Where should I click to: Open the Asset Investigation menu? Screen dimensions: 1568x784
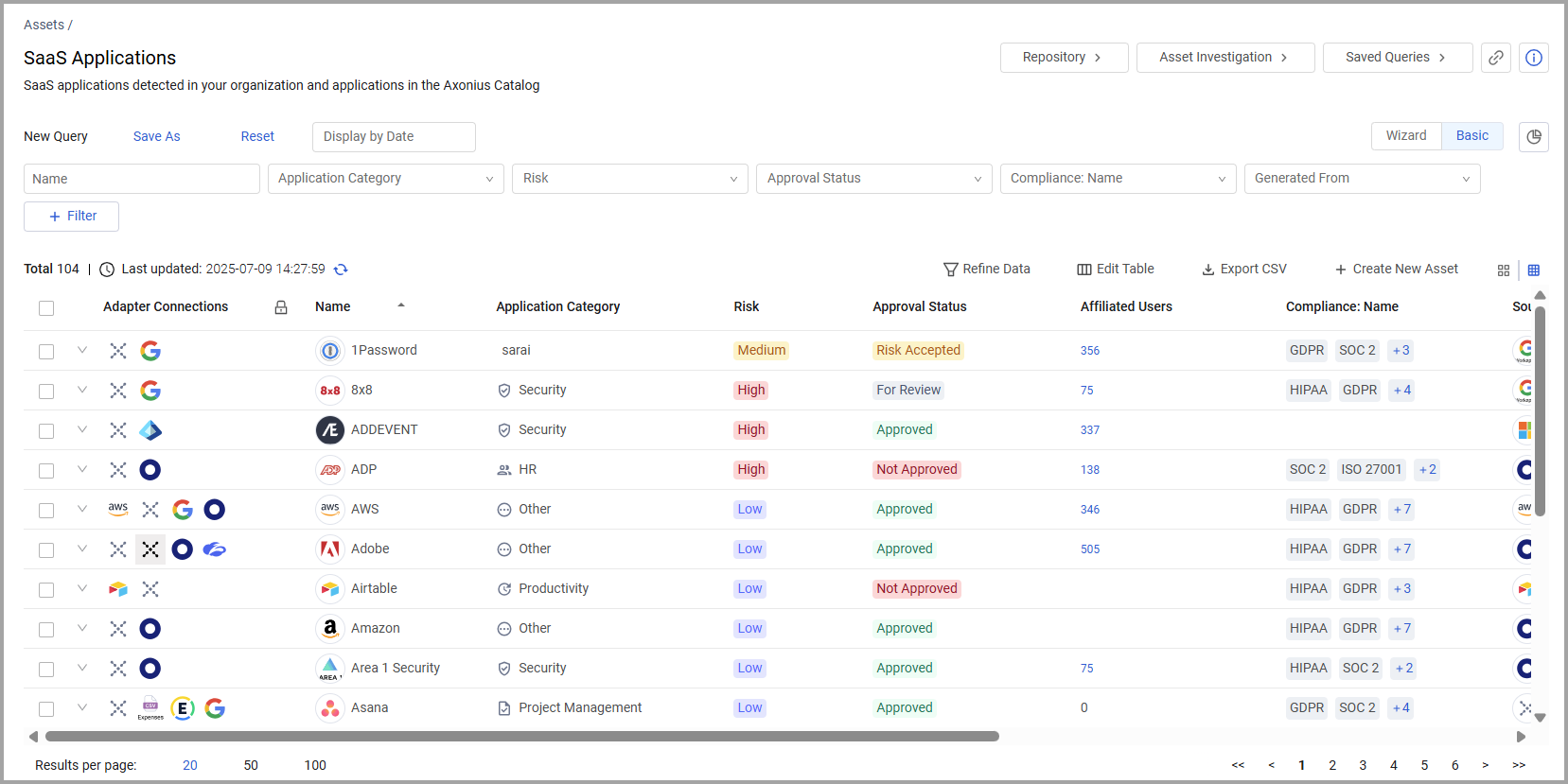point(1225,58)
